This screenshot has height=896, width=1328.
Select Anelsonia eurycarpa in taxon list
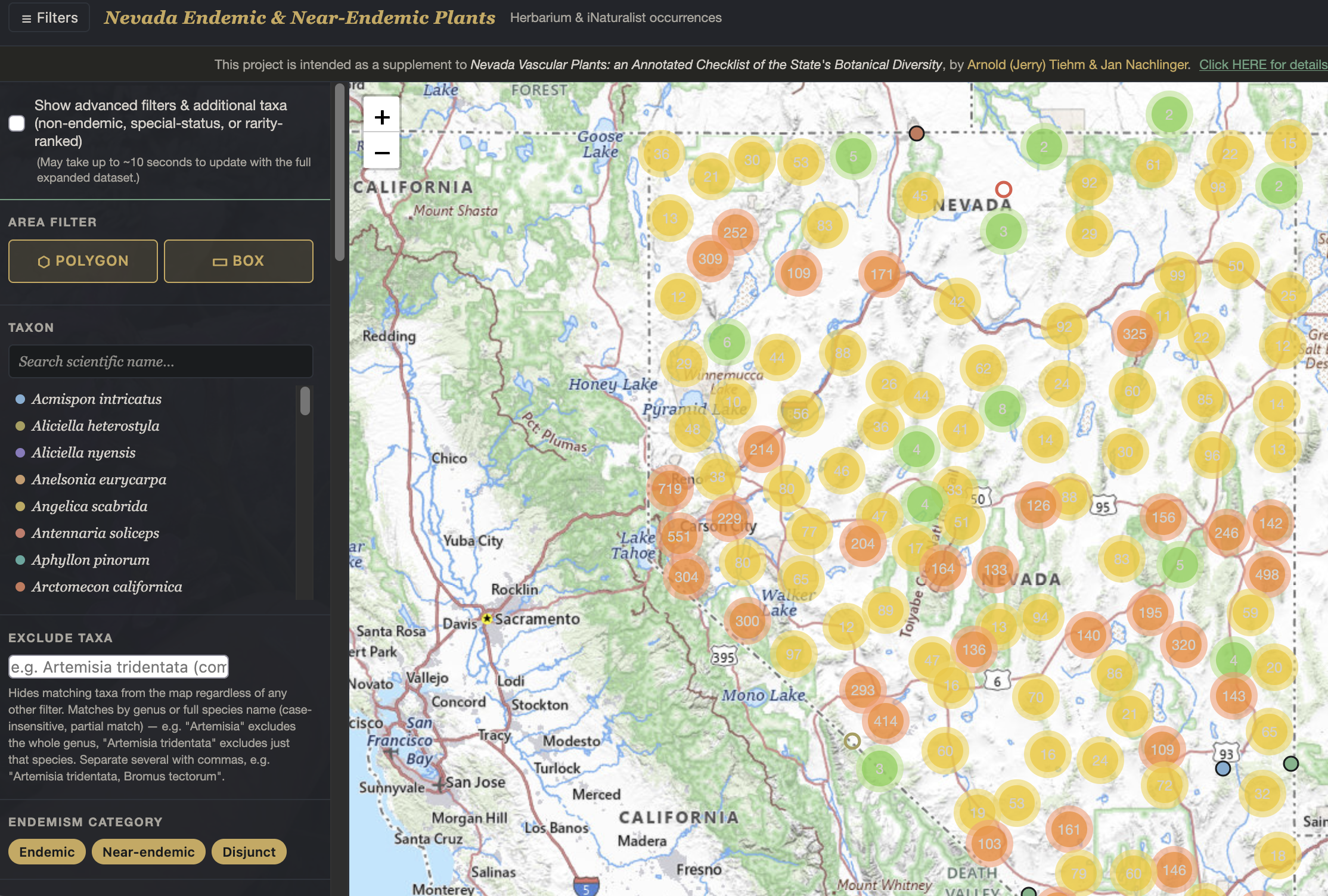coord(99,480)
